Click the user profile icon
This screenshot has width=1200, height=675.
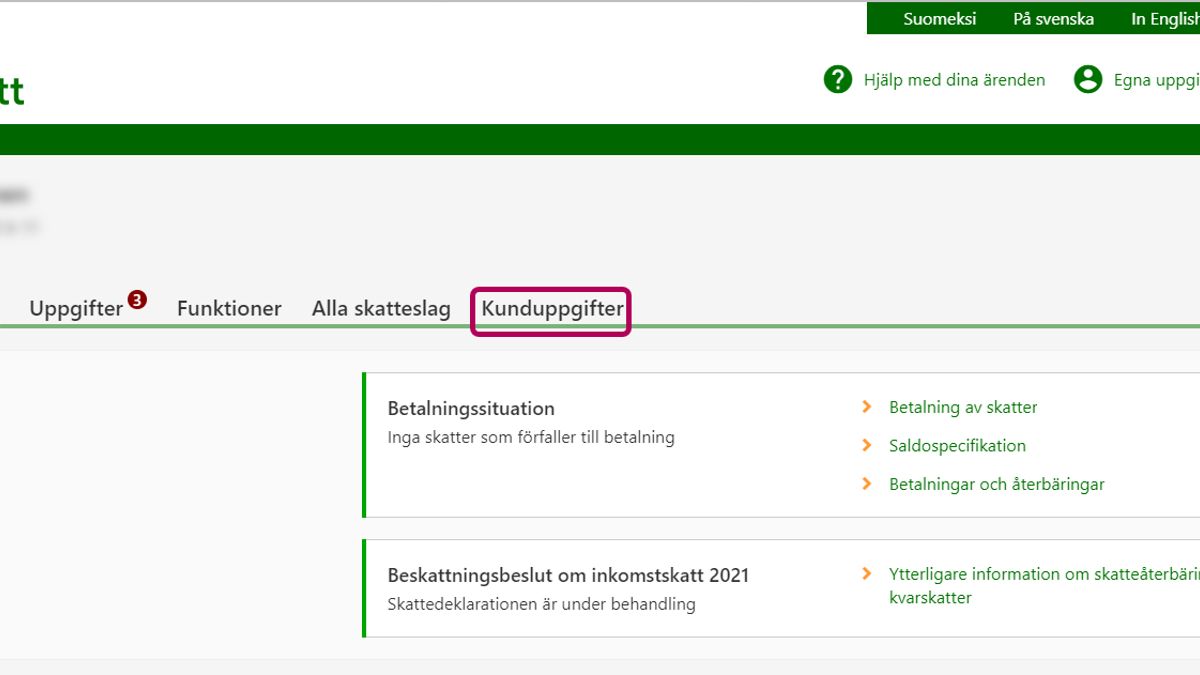[x=1087, y=80]
